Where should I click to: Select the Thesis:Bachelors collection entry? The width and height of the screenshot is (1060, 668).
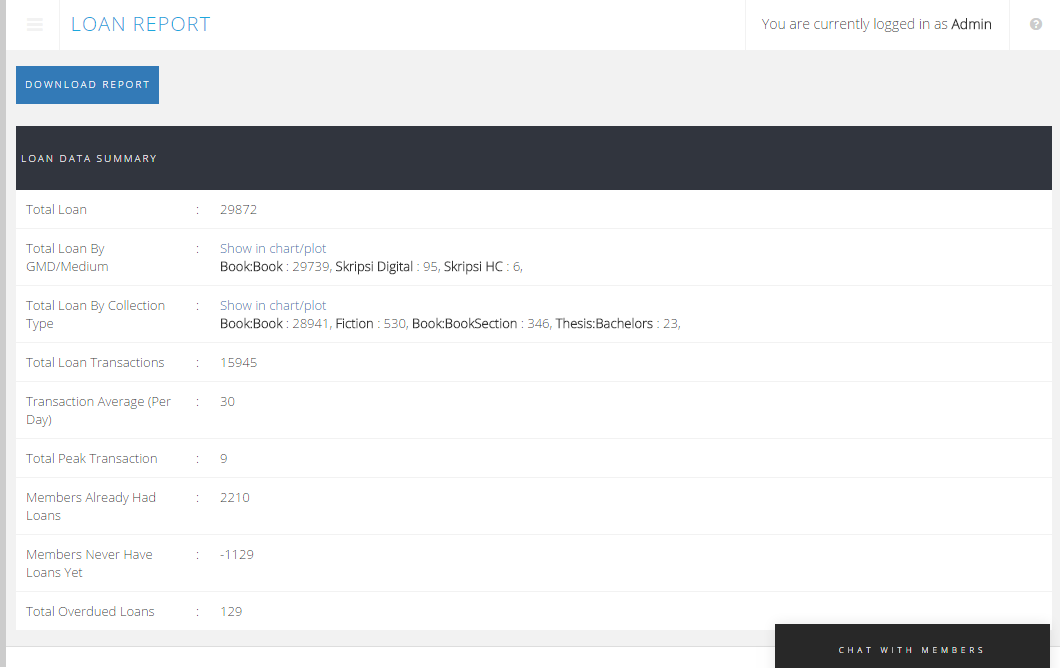(x=604, y=324)
